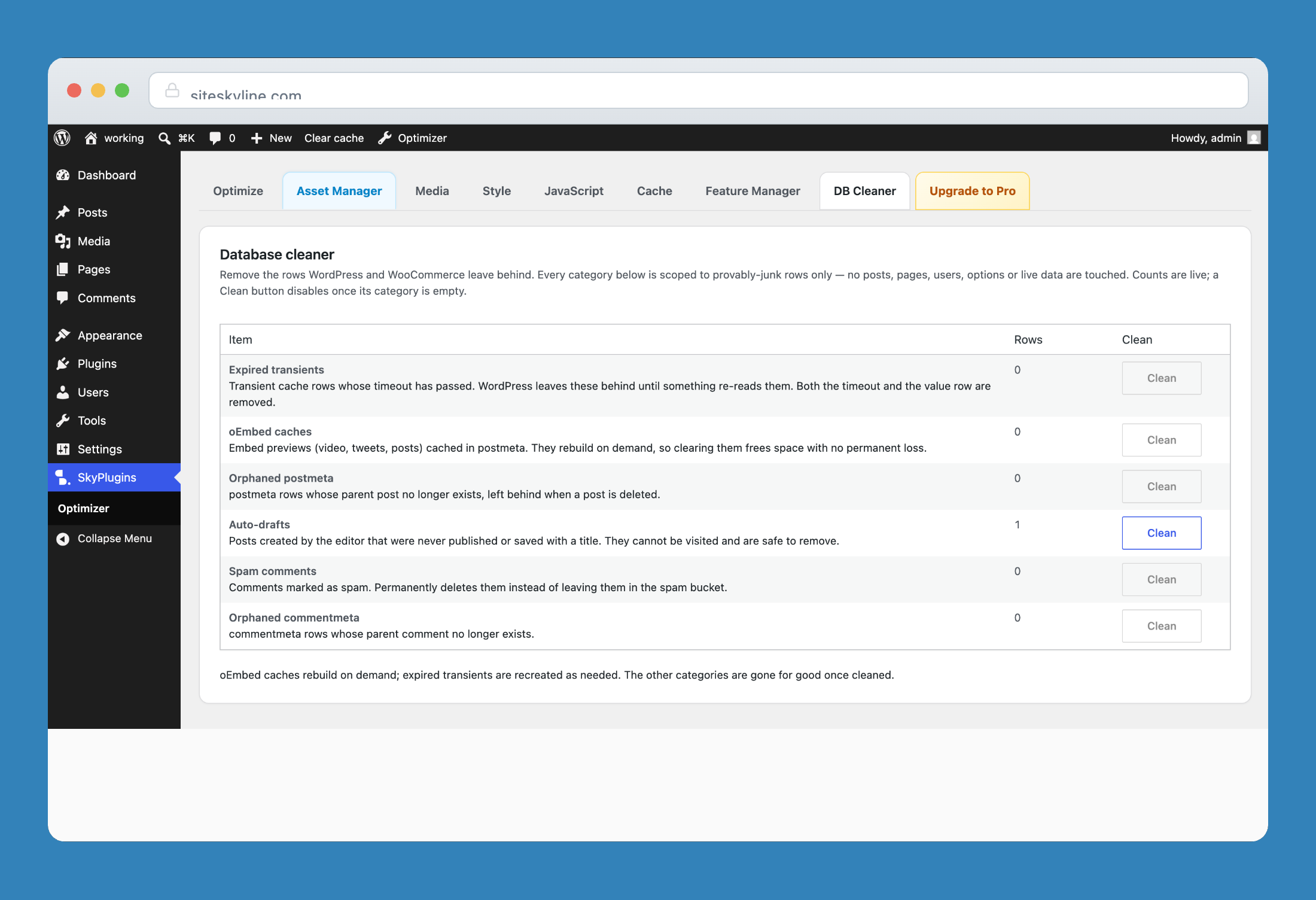Image resolution: width=1316 pixels, height=900 pixels.
Task: Switch to the Optimize tab
Action: pos(238,191)
